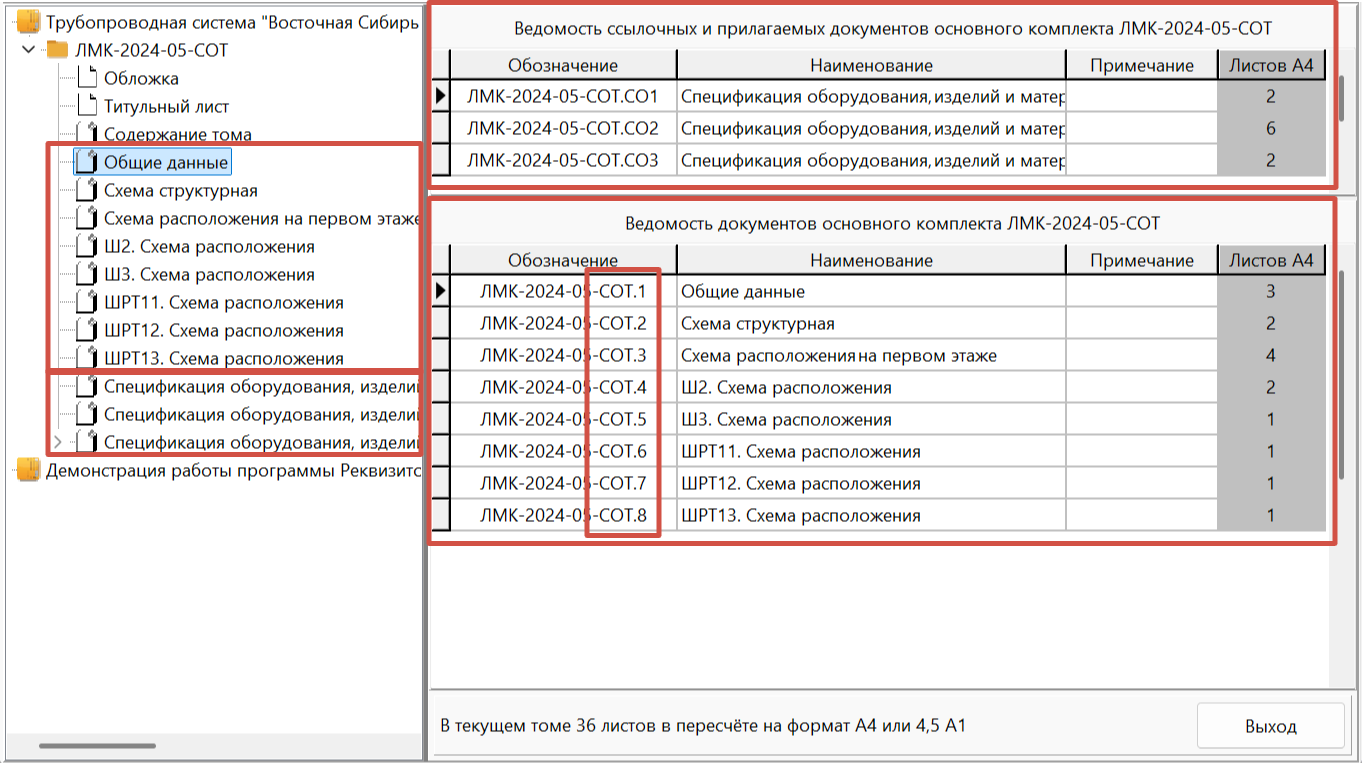The height and width of the screenshot is (763, 1362).
Task: Click the ЛМК-2024-05-СОТ.СО3 cell
Action: [x=563, y=160]
